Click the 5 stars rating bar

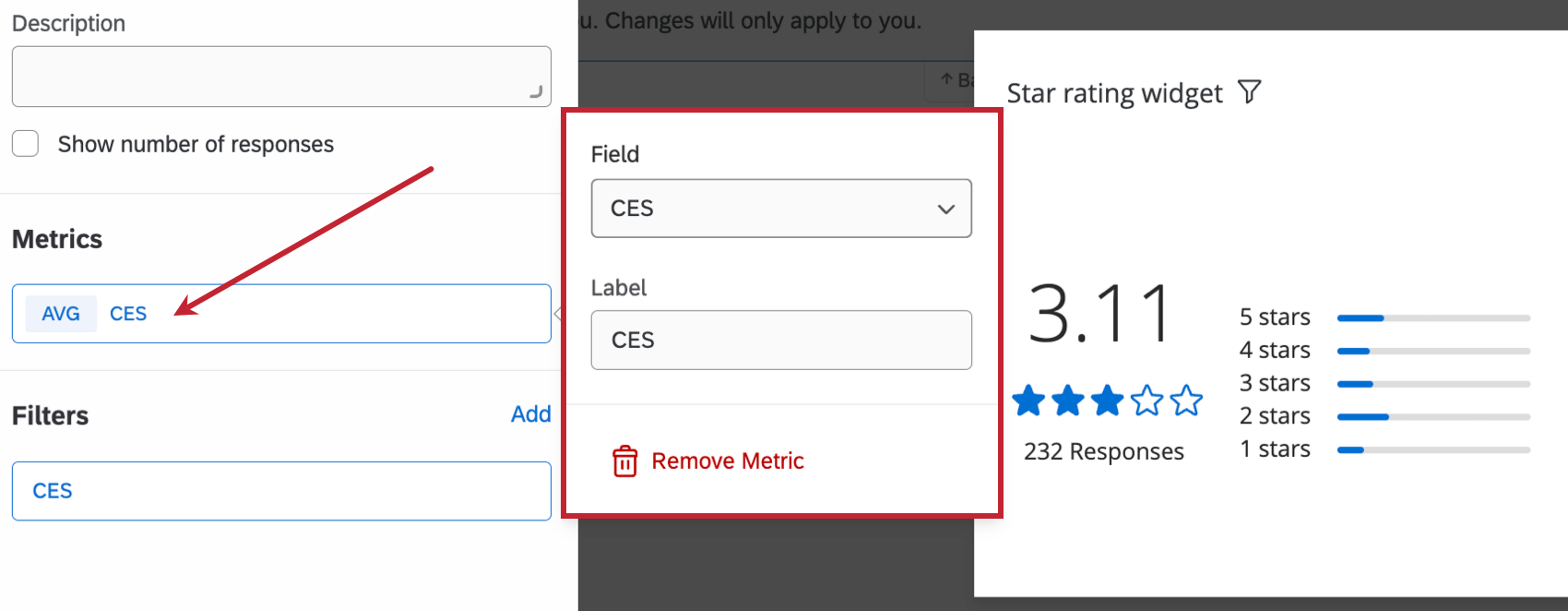(x=1433, y=318)
